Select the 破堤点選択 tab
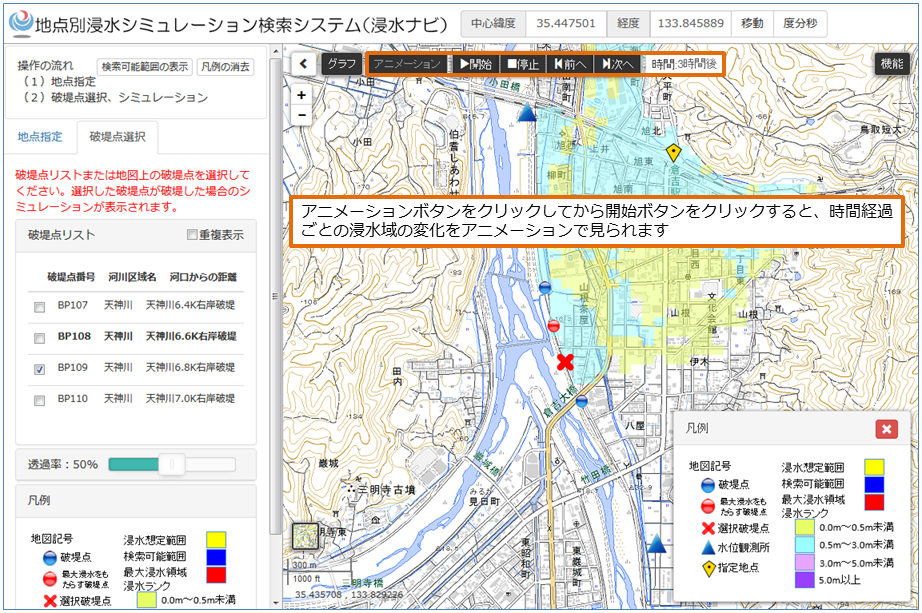This screenshot has height=613, width=922. [x=117, y=137]
